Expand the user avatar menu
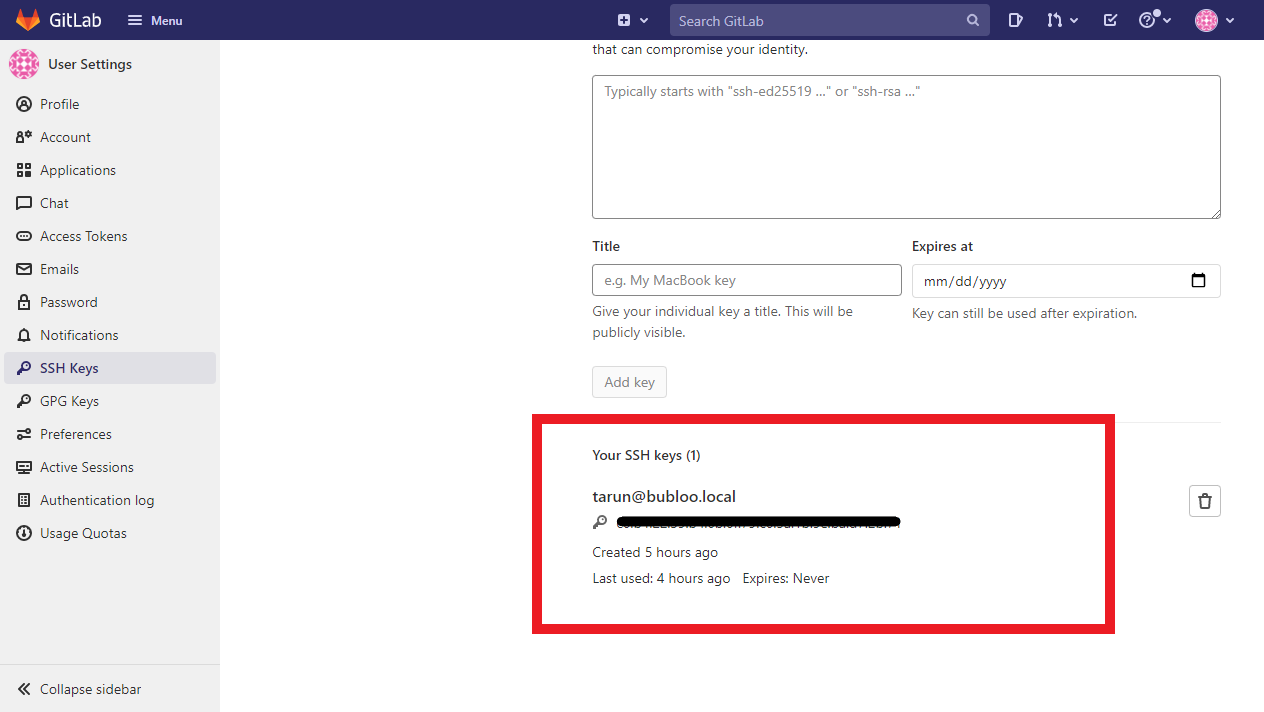 [1214, 20]
